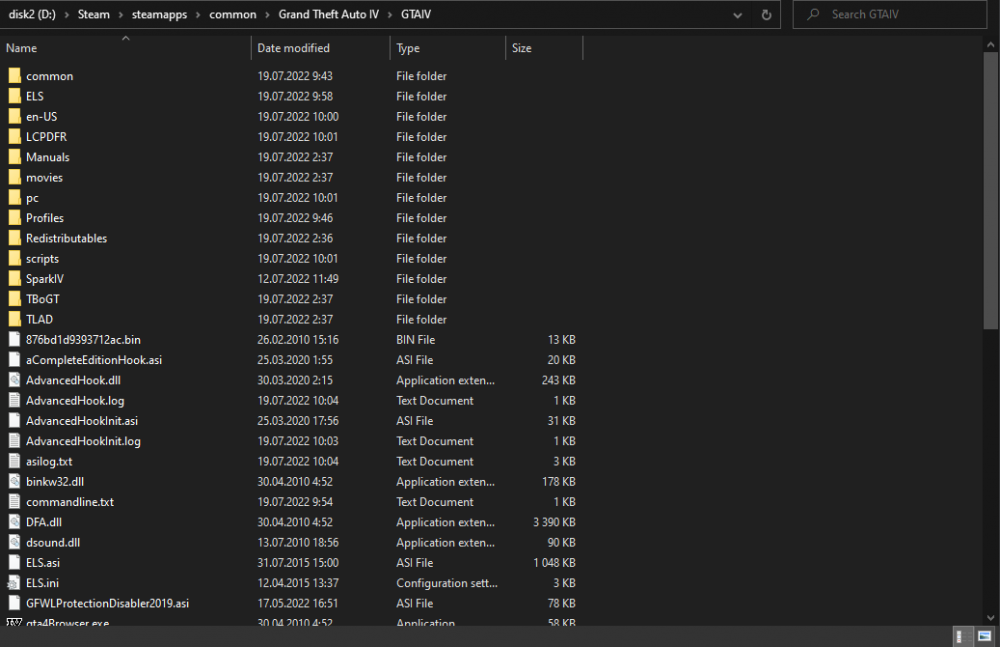Image resolution: width=1000 pixels, height=647 pixels.
Task: Click the Configuration sett... type cell
Action: [x=446, y=583]
